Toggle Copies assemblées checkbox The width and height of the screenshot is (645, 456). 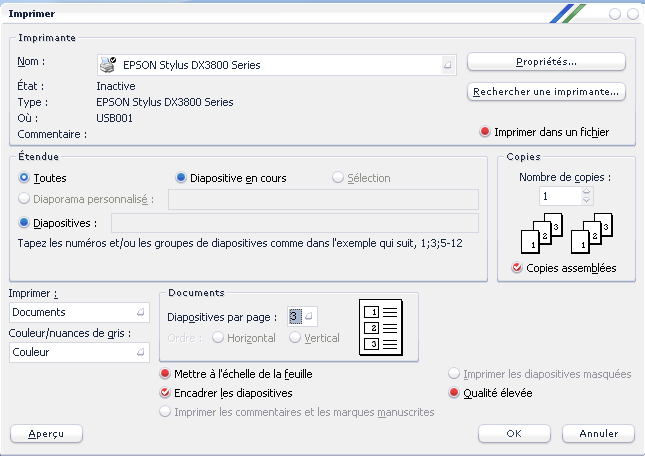(x=516, y=268)
